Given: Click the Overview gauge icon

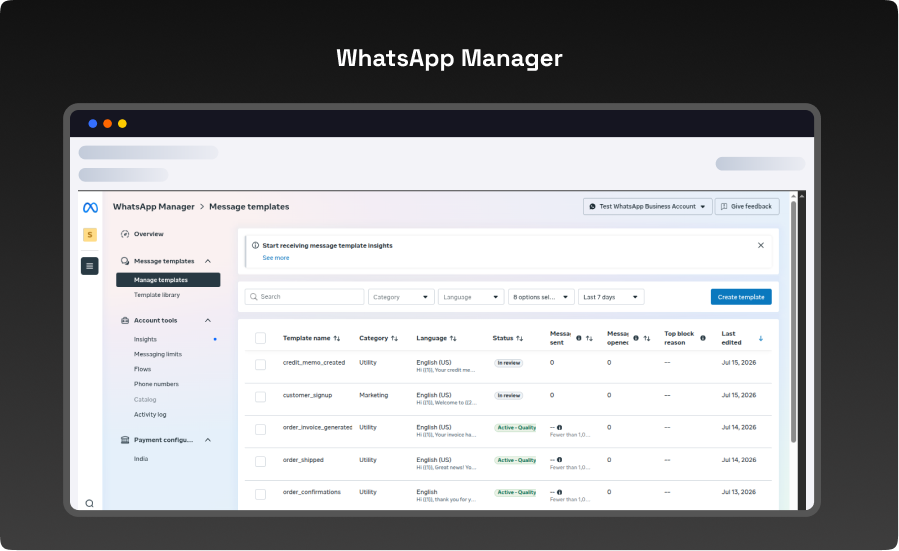Looking at the screenshot, I should [x=125, y=234].
